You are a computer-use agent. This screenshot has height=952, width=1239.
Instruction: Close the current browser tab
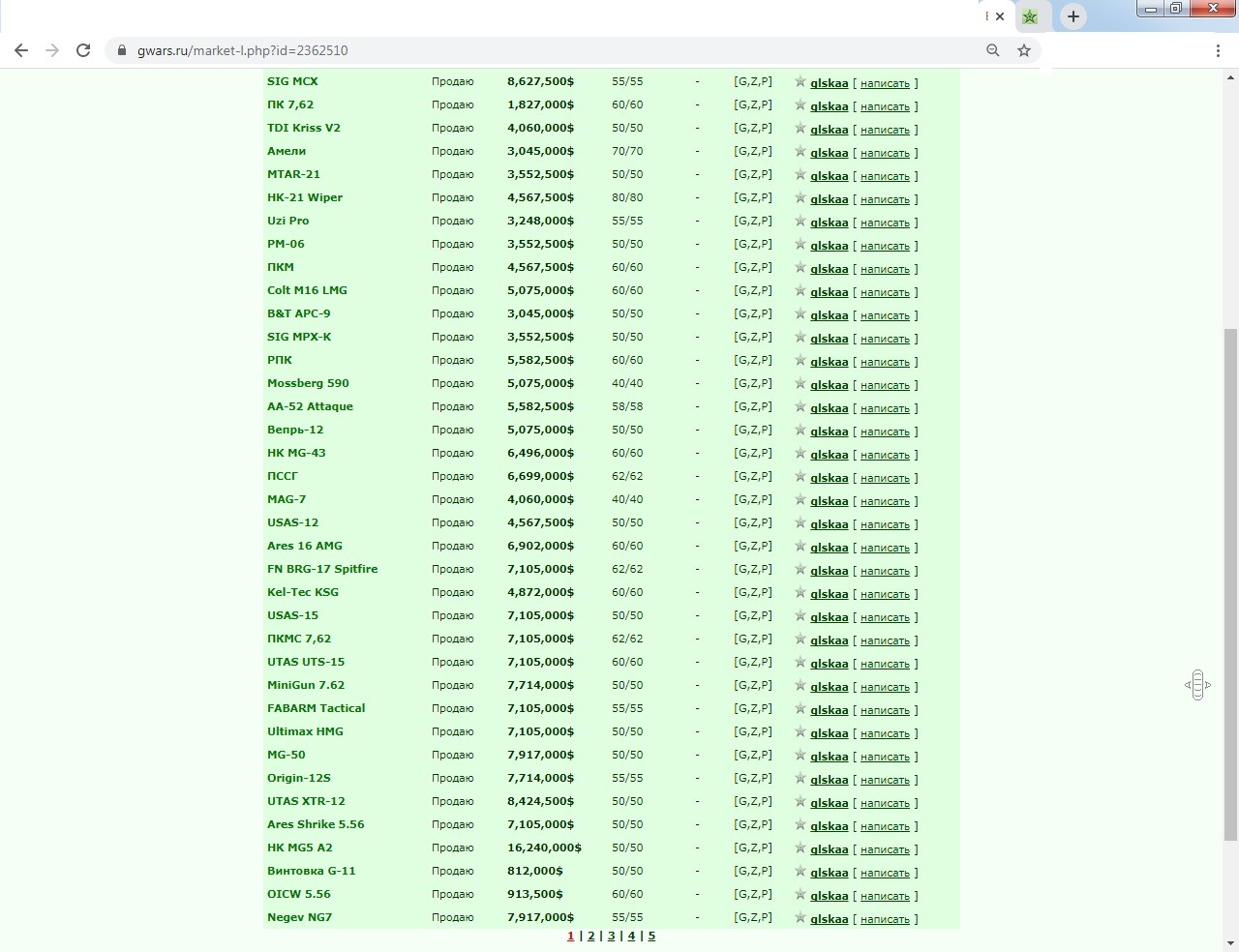pos(1000,16)
